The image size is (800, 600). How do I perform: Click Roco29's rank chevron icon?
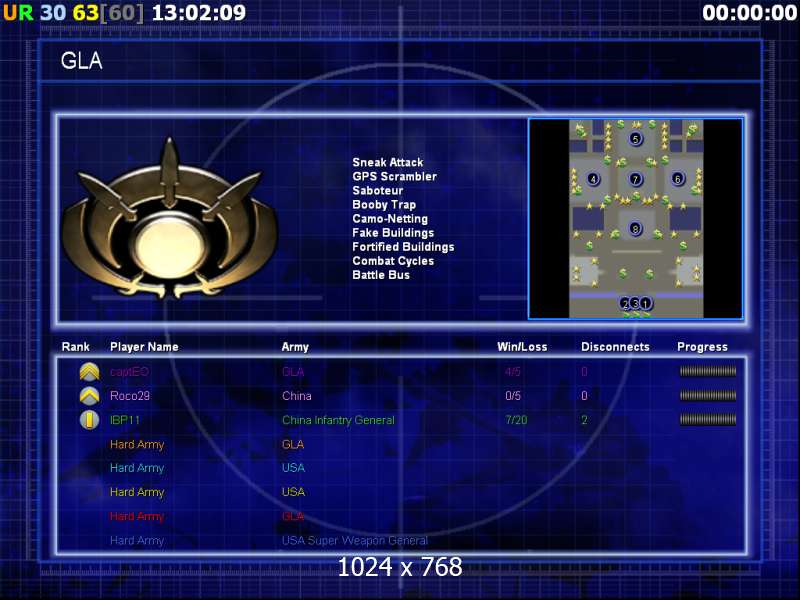[x=89, y=396]
